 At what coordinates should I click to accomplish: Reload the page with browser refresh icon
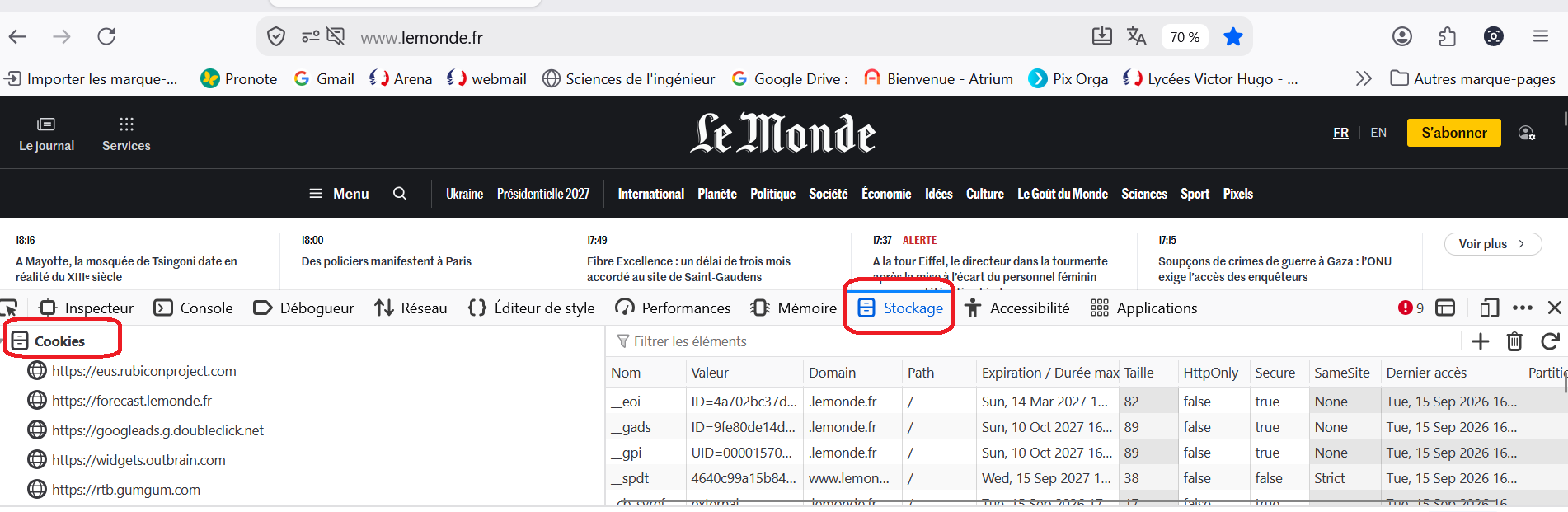[106, 36]
